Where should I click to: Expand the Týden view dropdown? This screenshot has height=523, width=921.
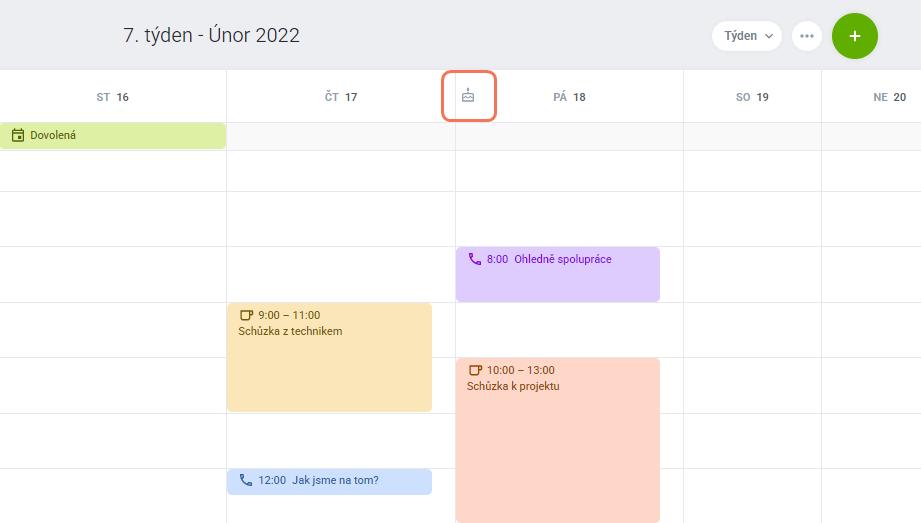point(747,36)
